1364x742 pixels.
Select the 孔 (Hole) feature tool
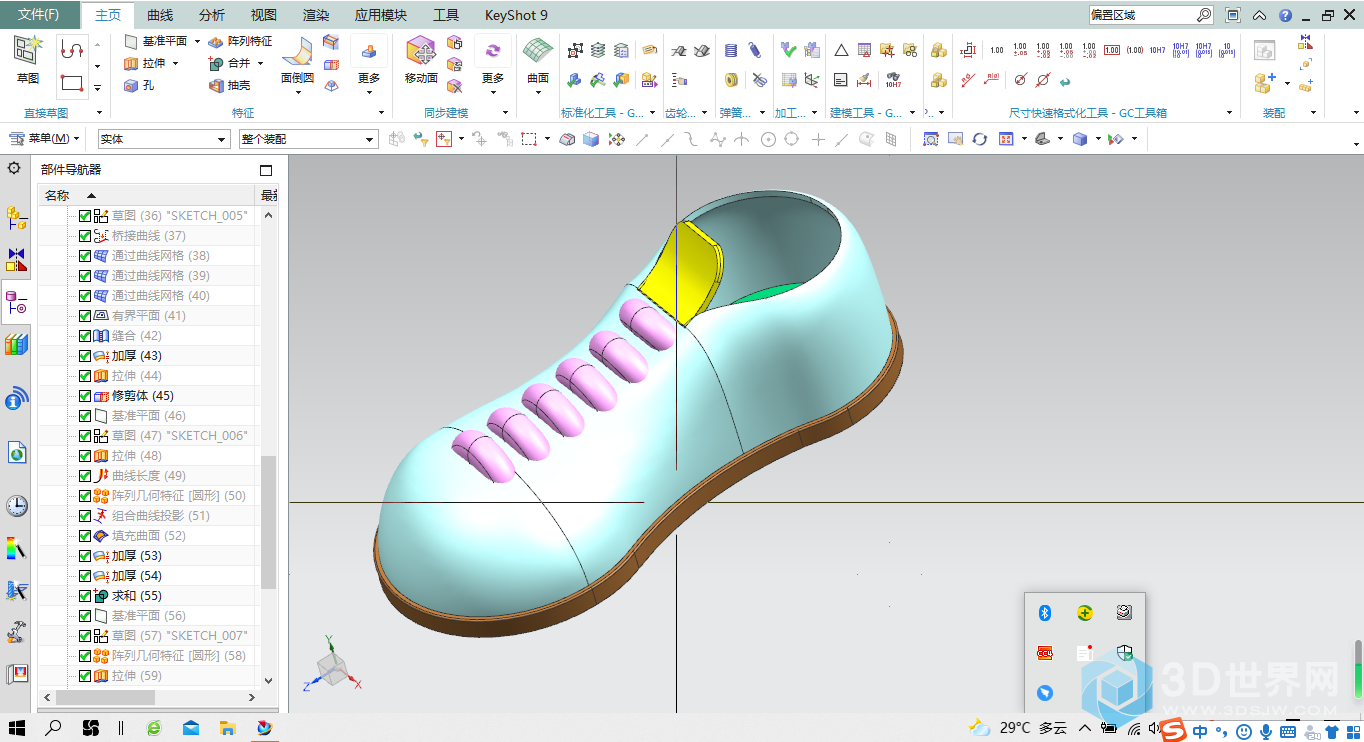(140, 86)
